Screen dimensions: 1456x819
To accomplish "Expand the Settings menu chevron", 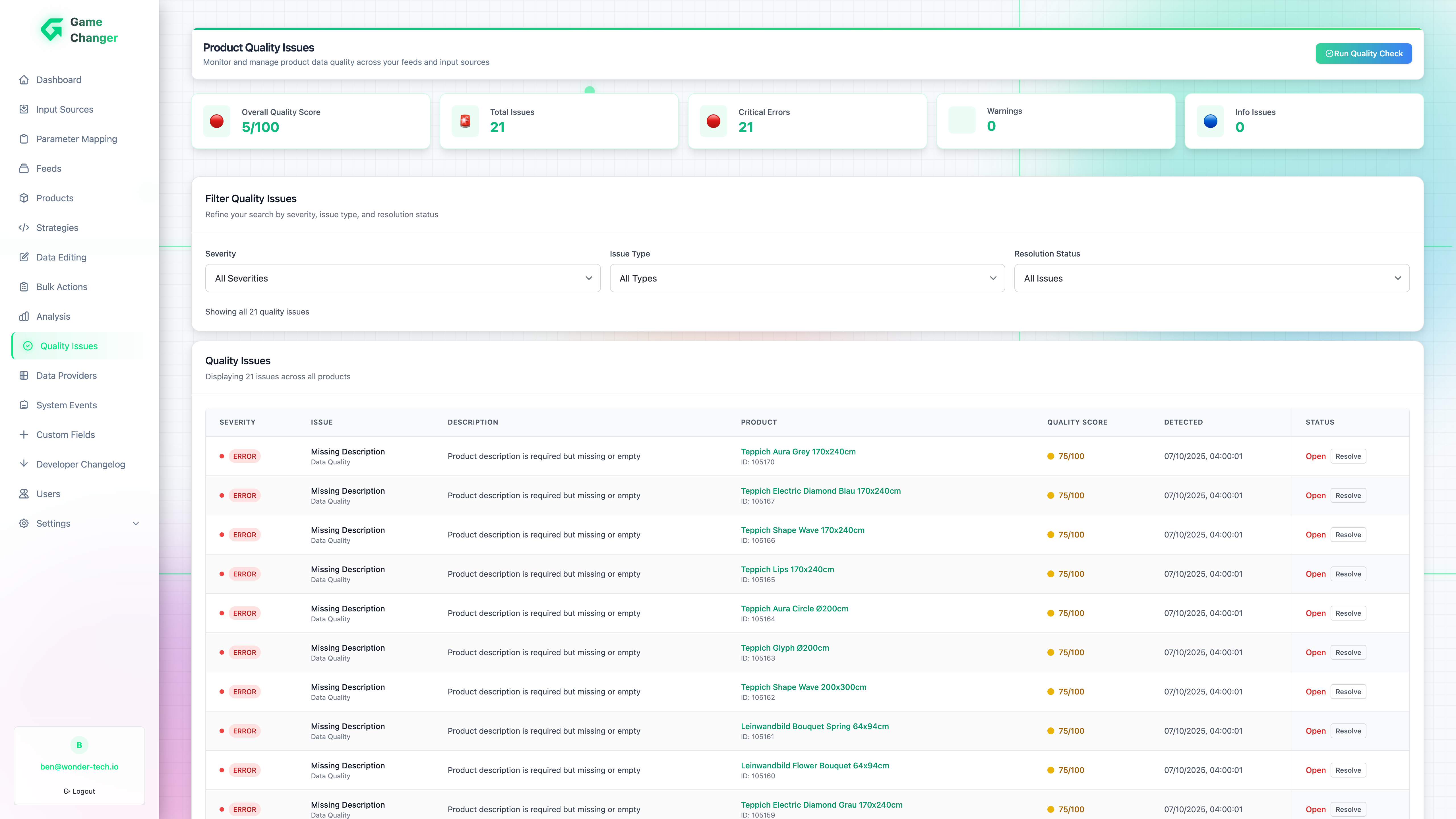I will click(x=136, y=523).
